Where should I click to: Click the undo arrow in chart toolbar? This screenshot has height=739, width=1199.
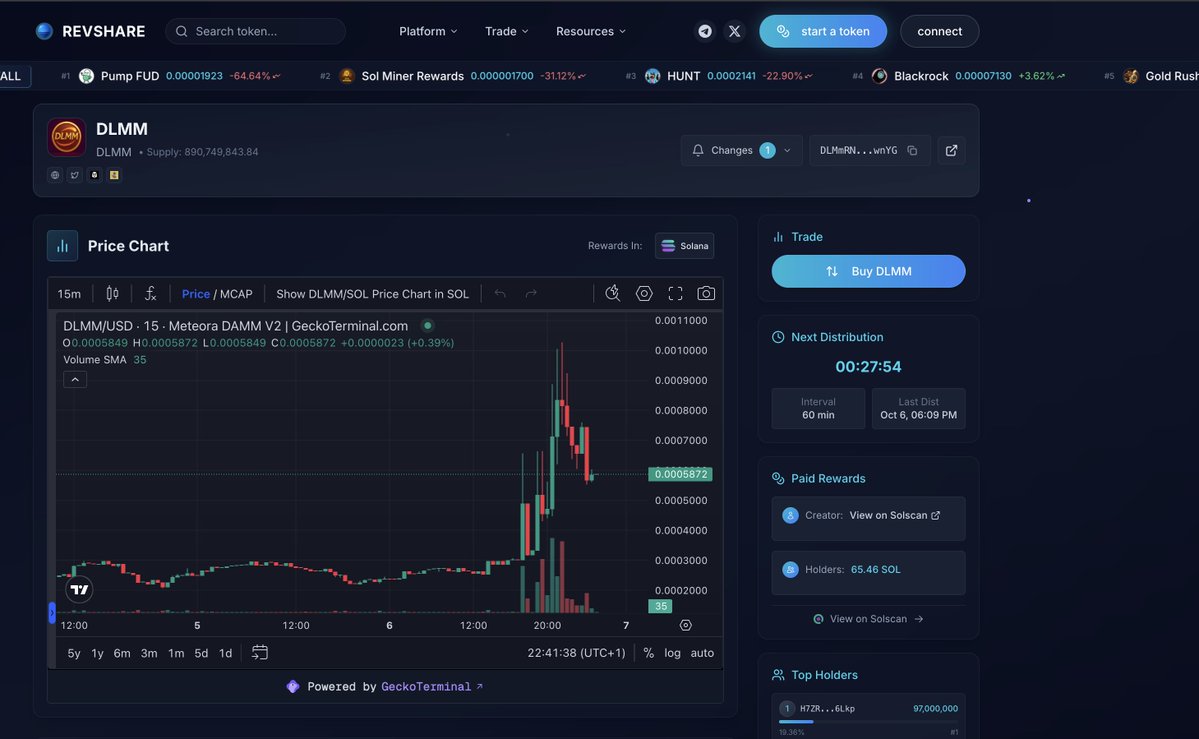tap(500, 294)
